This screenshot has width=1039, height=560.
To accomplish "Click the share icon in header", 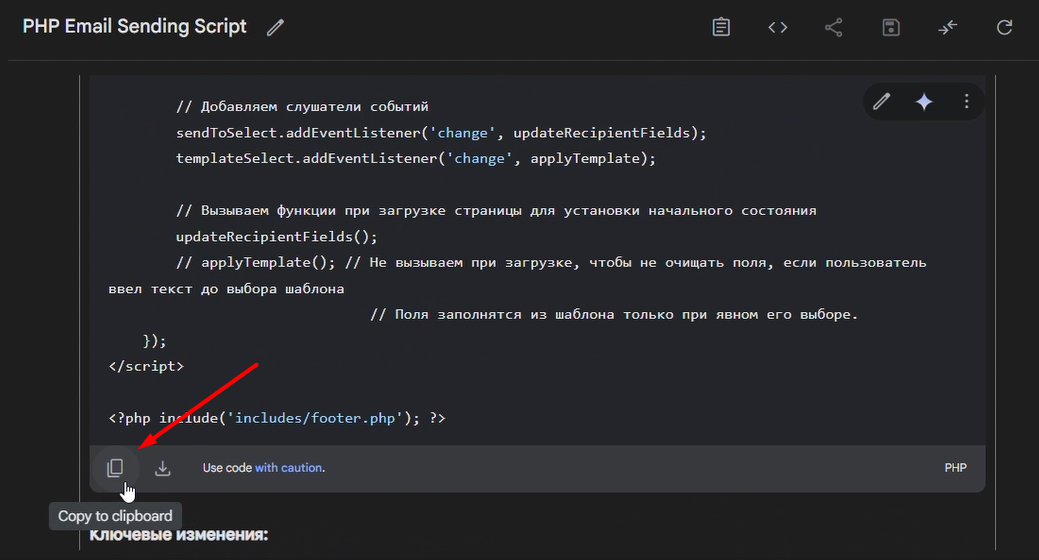I will [x=834, y=27].
